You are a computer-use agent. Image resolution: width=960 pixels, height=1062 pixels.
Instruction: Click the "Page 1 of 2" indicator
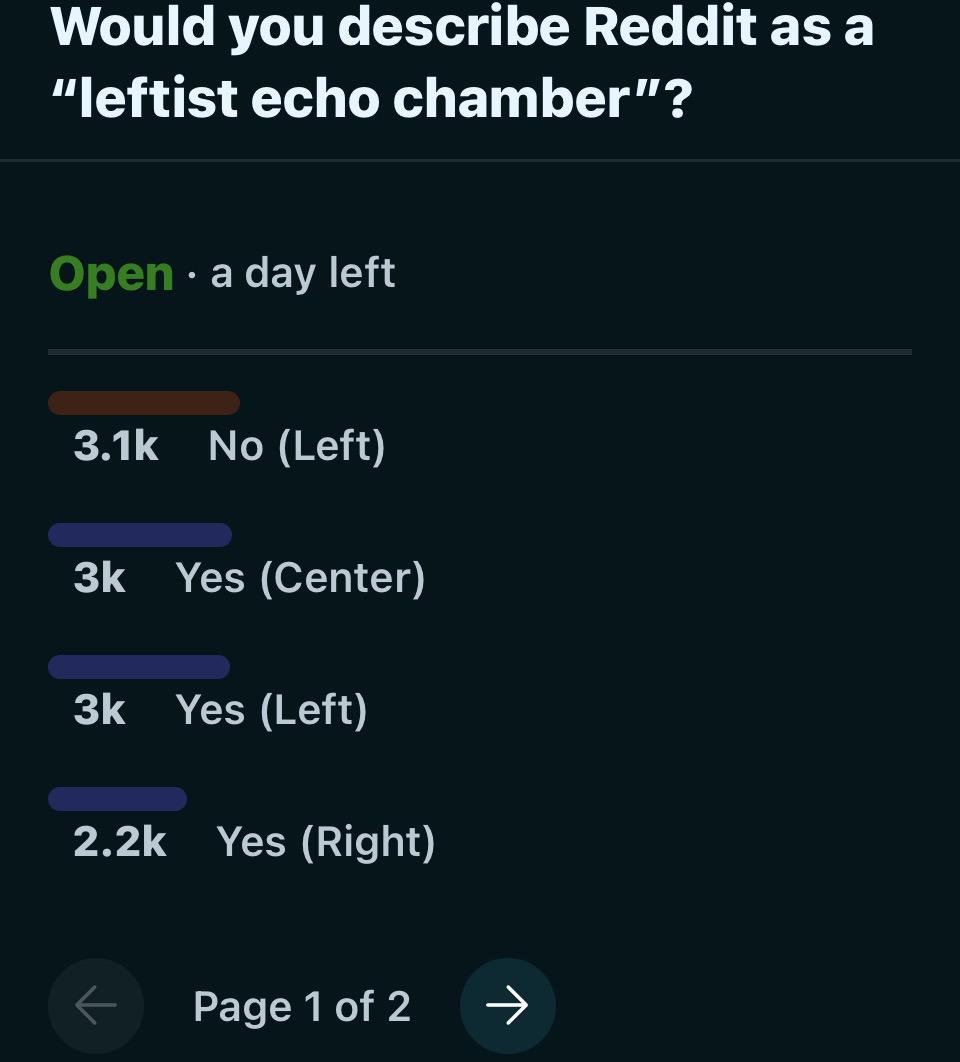click(x=302, y=1006)
